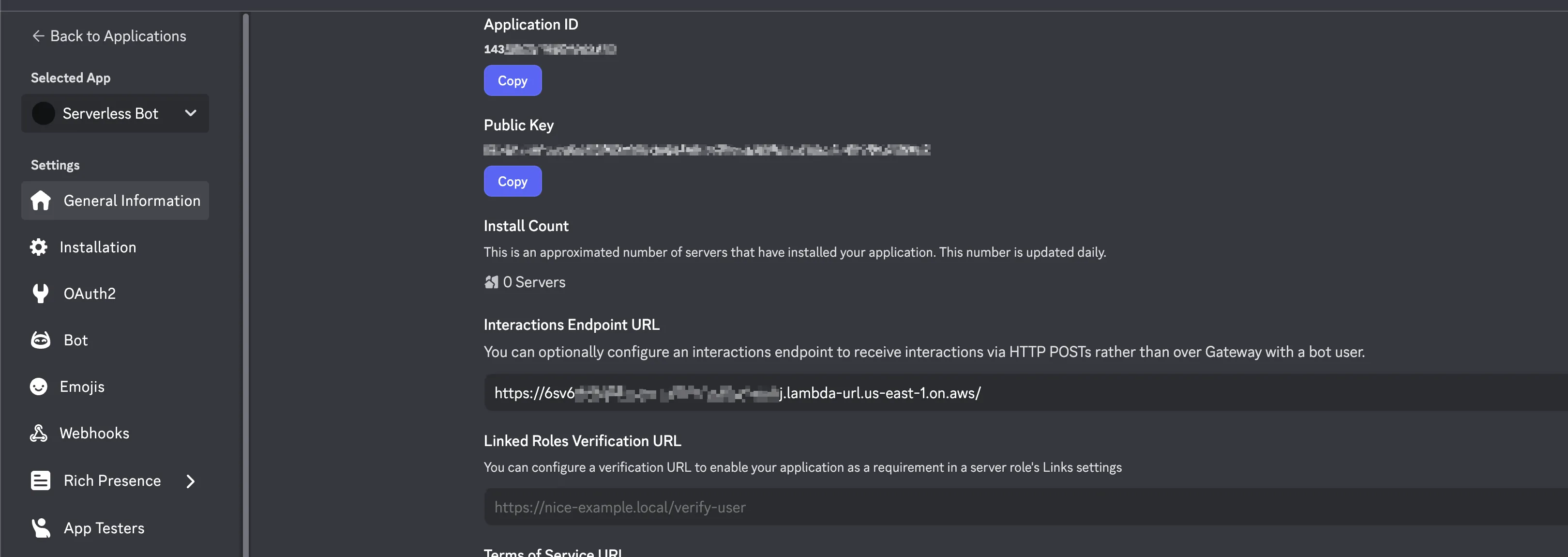Click the Rich Presence document icon

click(41, 480)
